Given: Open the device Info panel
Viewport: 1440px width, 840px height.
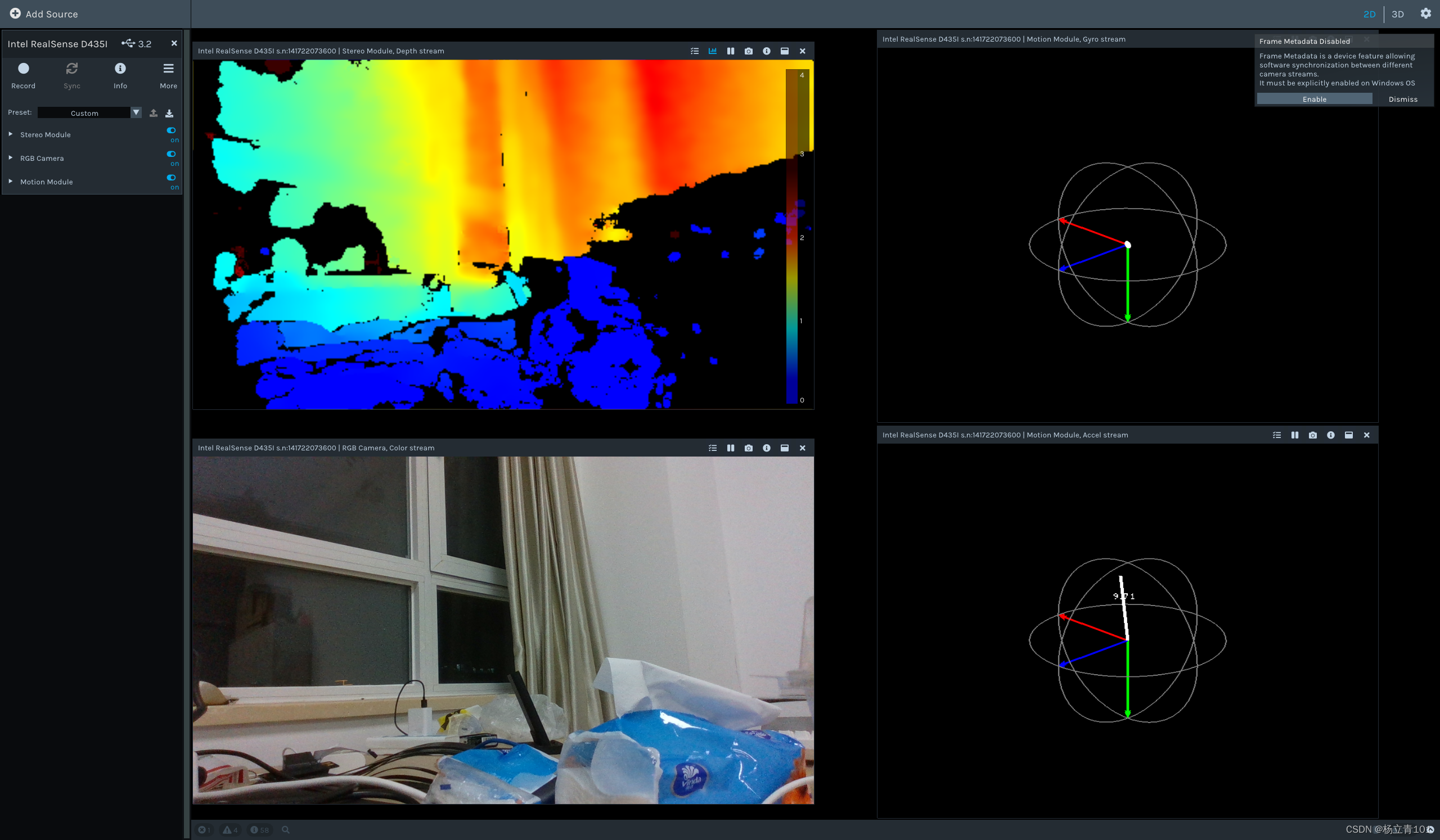Looking at the screenshot, I should (120, 69).
